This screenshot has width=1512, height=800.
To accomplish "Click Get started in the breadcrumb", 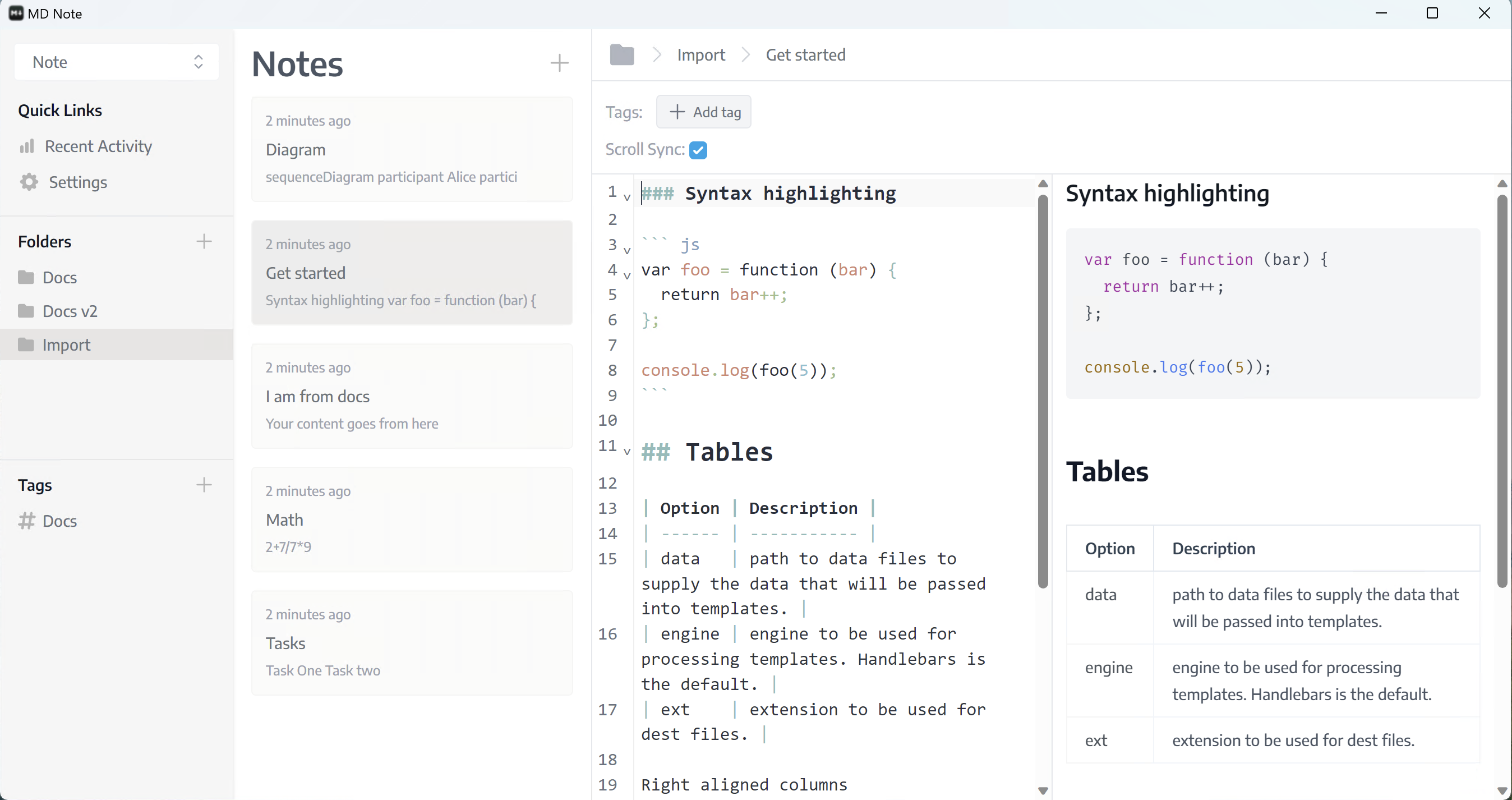I will pyautogui.click(x=805, y=54).
